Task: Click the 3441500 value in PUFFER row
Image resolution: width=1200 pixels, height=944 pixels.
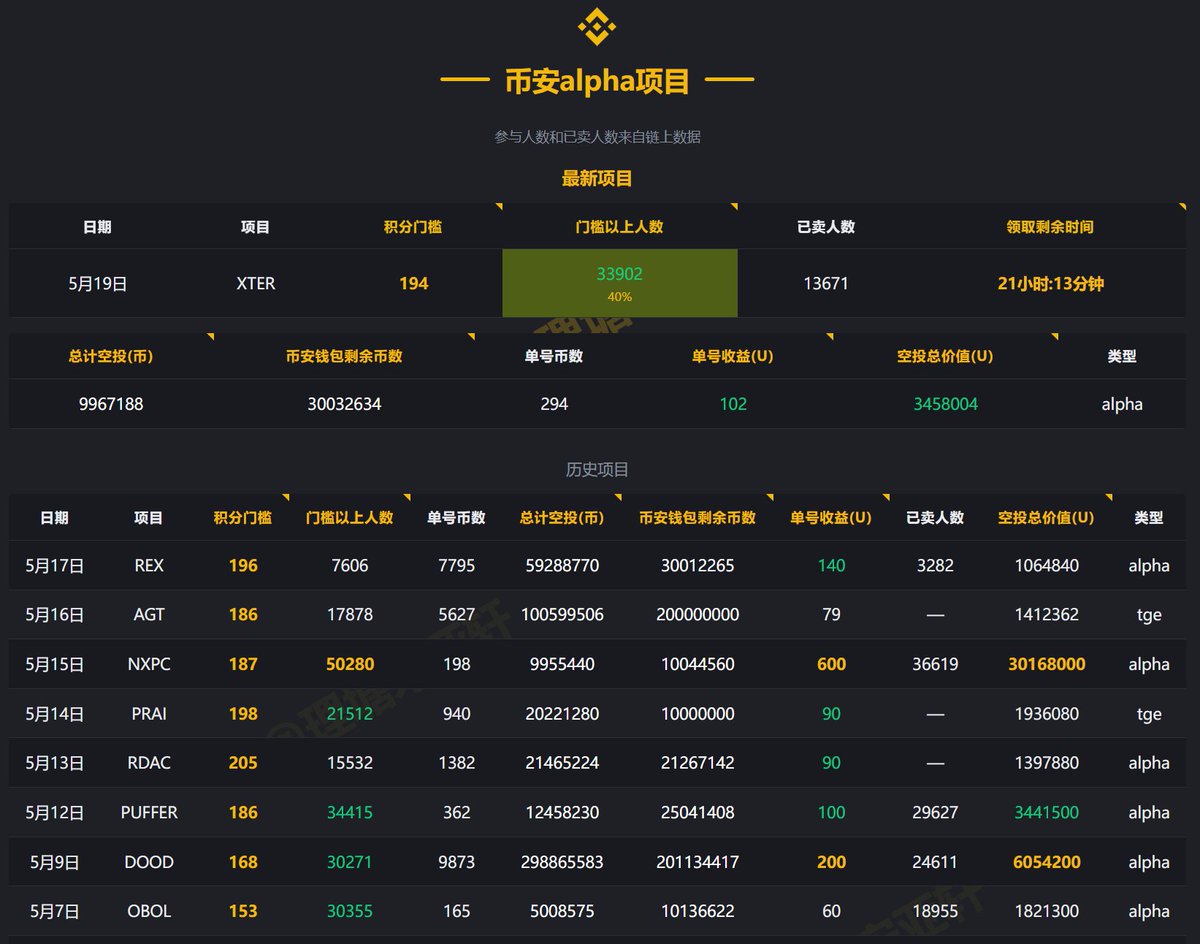Action: tap(1047, 812)
